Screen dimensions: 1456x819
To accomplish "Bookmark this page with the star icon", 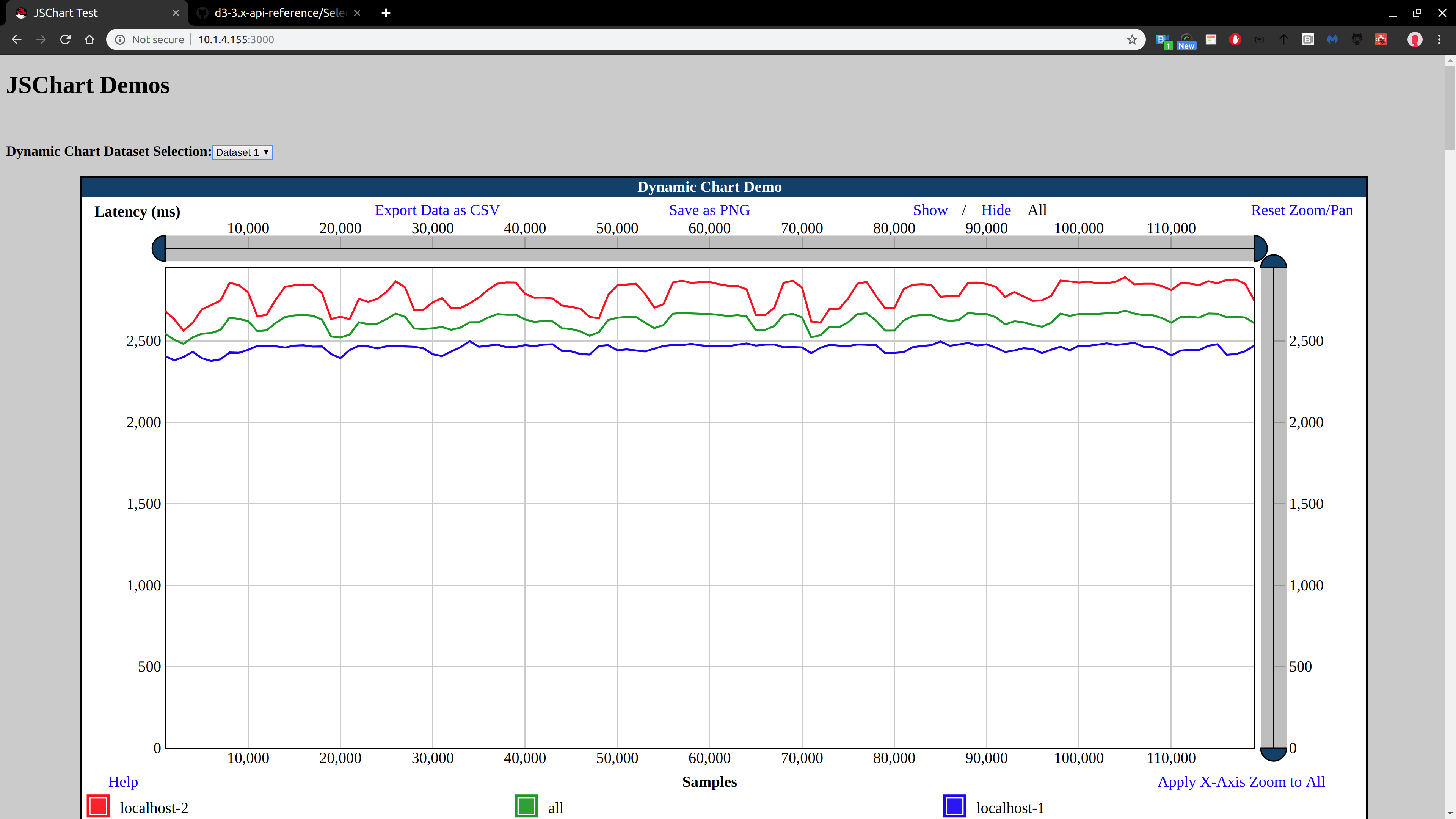I will point(1131,39).
